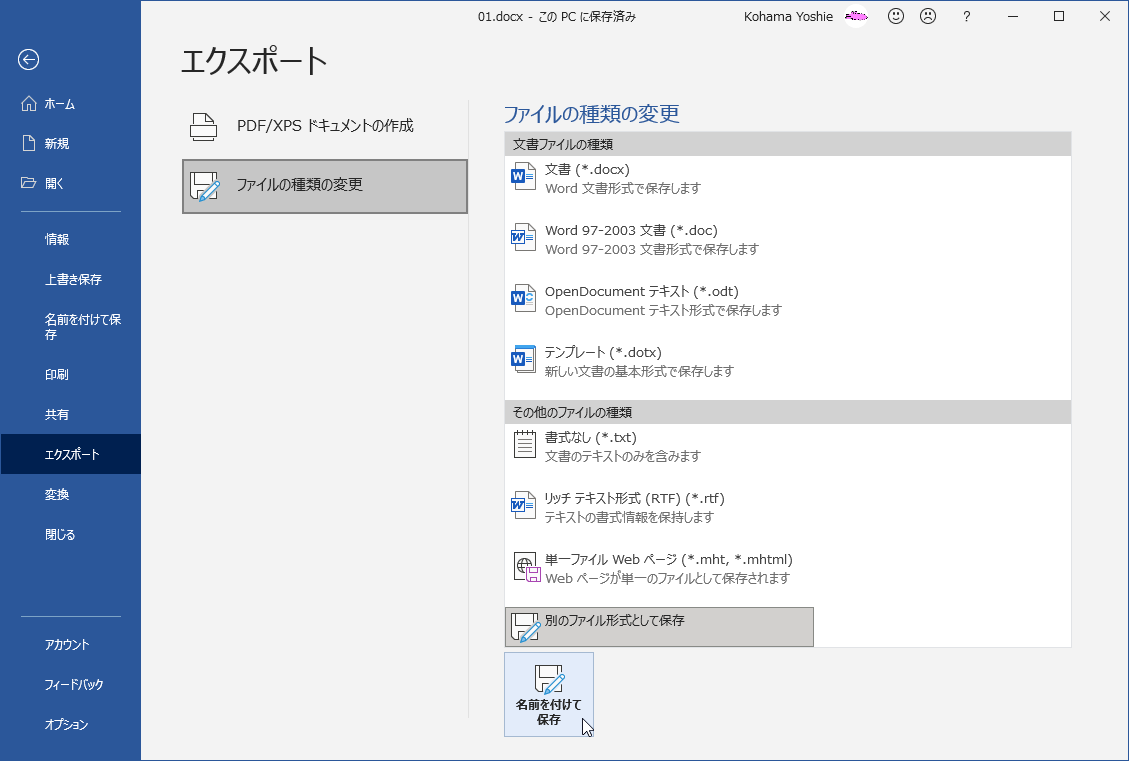1129x761 pixels.
Task: Click the smiley face feedback icon
Action: 896,16
